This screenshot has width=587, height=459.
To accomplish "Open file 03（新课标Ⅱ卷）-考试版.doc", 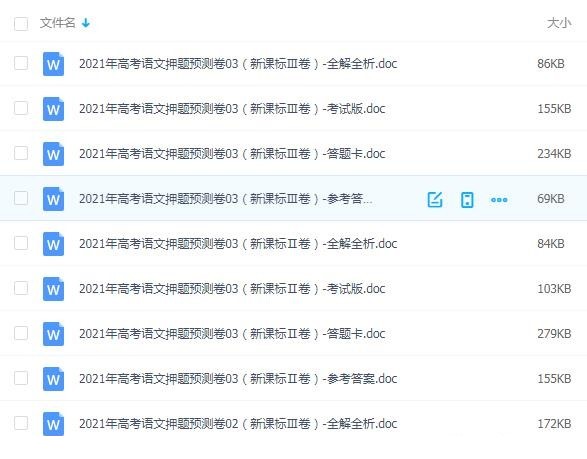I will [232, 288].
